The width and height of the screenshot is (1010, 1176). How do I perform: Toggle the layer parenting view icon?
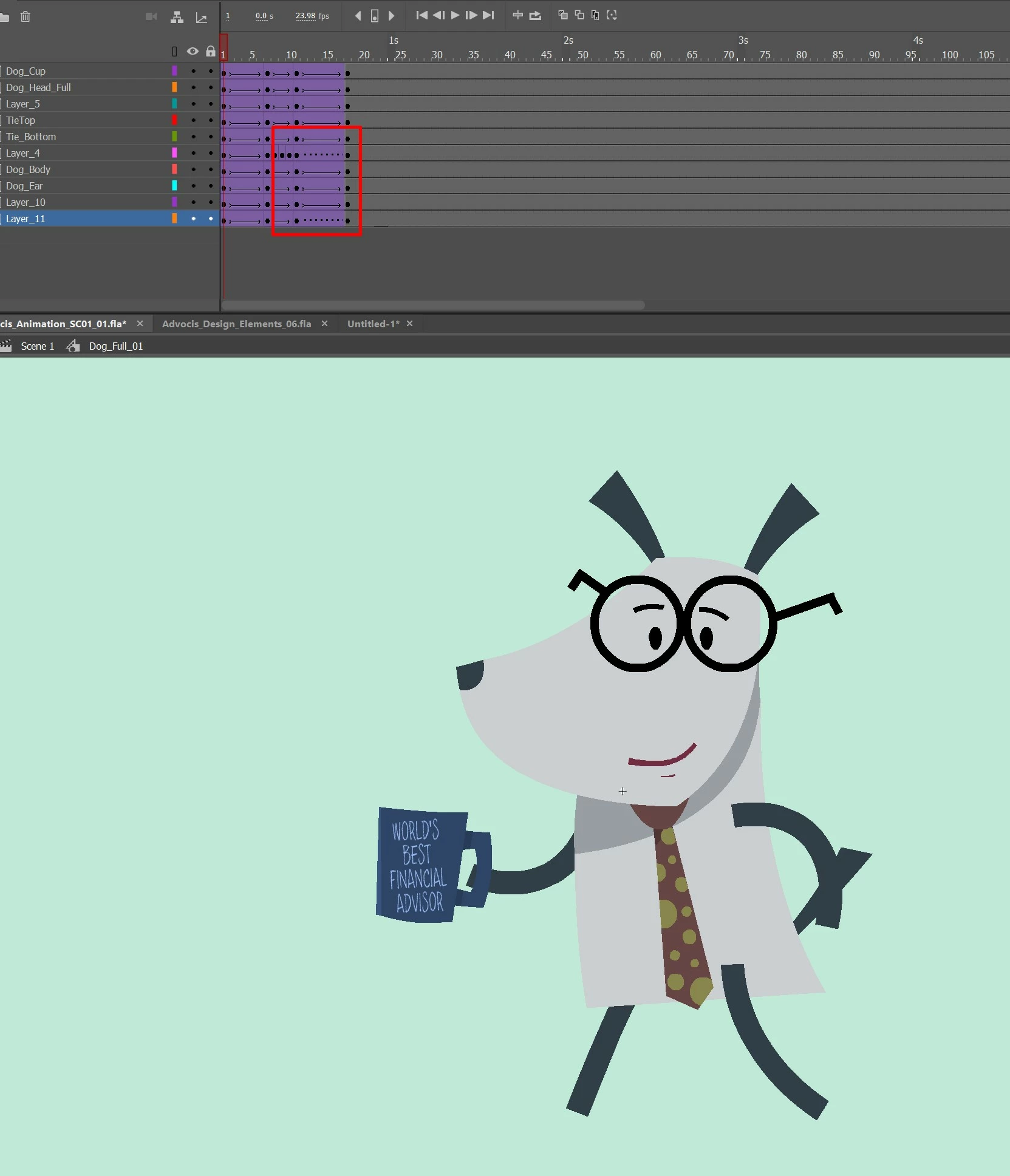[177, 17]
